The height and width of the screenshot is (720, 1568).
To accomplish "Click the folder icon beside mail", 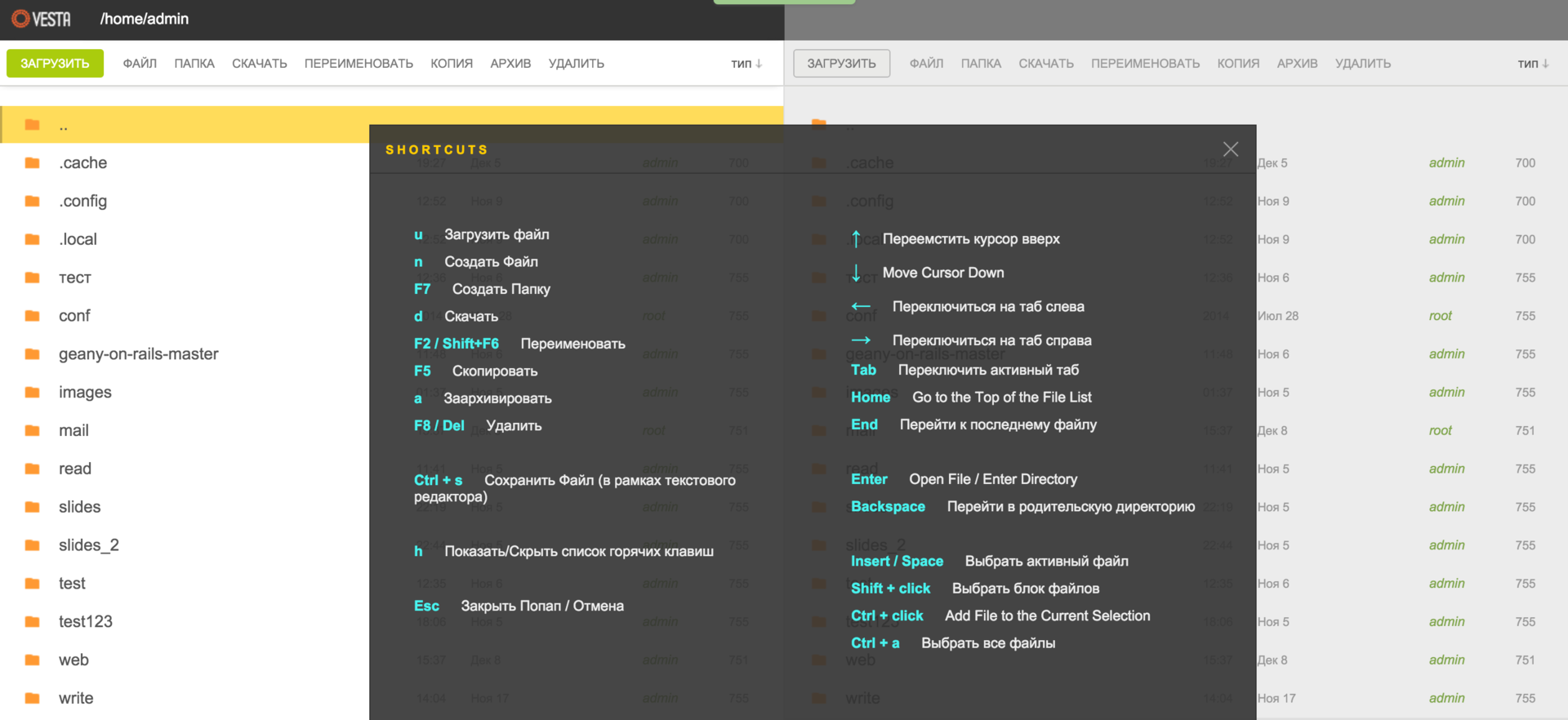I will tap(33, 430).
